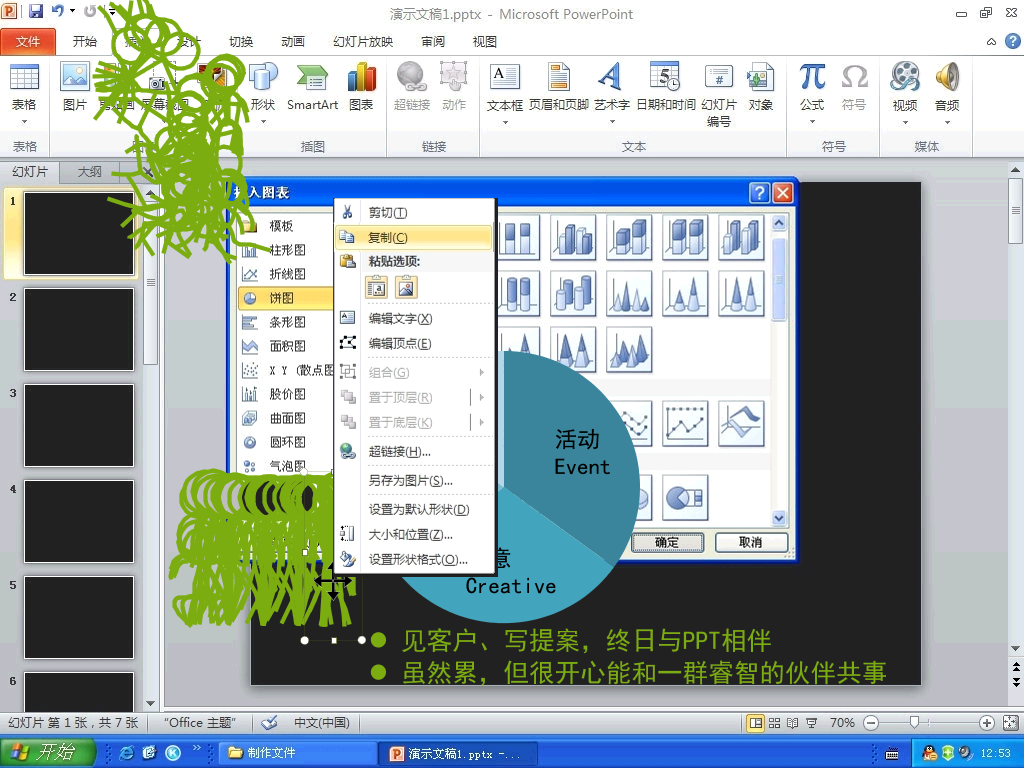The height and width of the screenshot is (768, 1024).
Task: Open the Windows 开始 start menu
Action: tap(48, 753)
